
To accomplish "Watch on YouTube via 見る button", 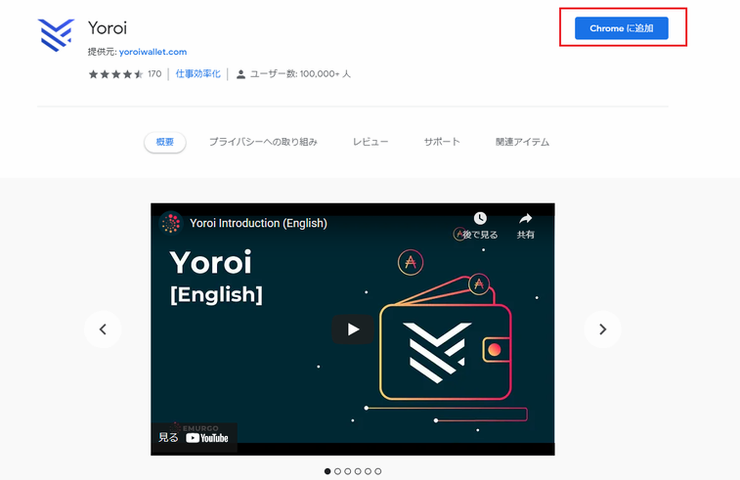I will tap(194, 438).
